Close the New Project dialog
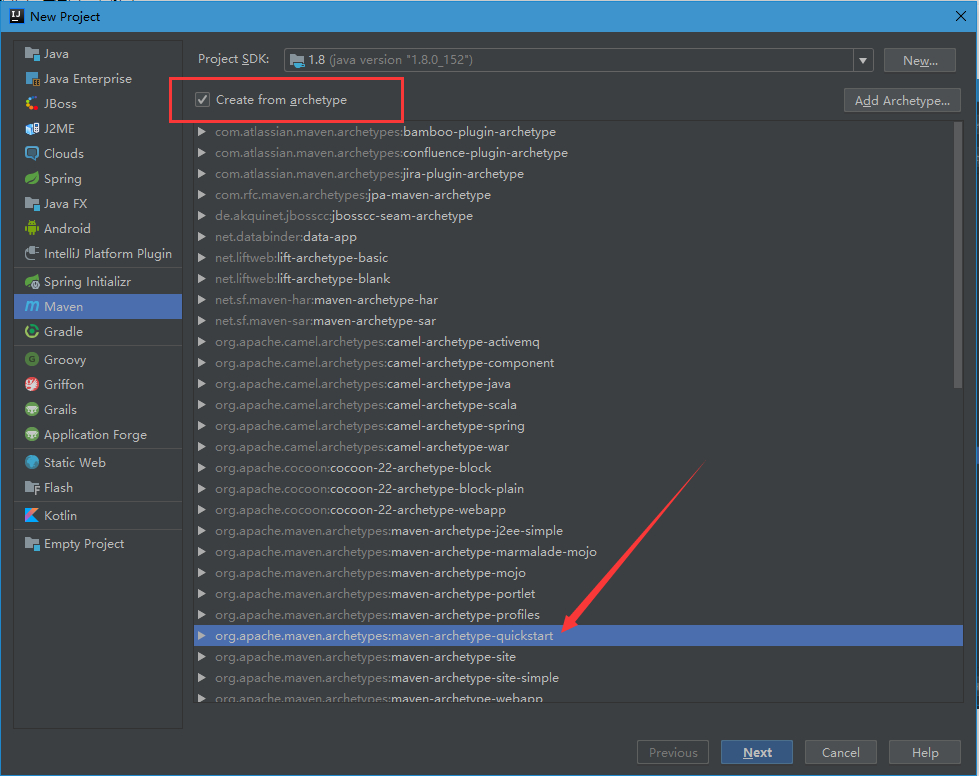The width and height of the screenshot is (979, 776). (x=961, y=16)
